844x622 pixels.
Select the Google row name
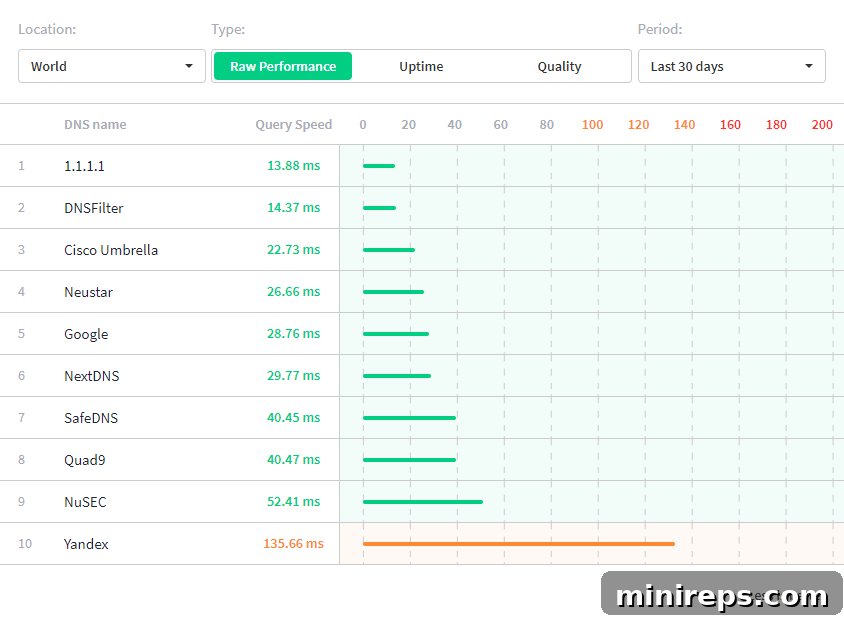click(x=86, y=334)
